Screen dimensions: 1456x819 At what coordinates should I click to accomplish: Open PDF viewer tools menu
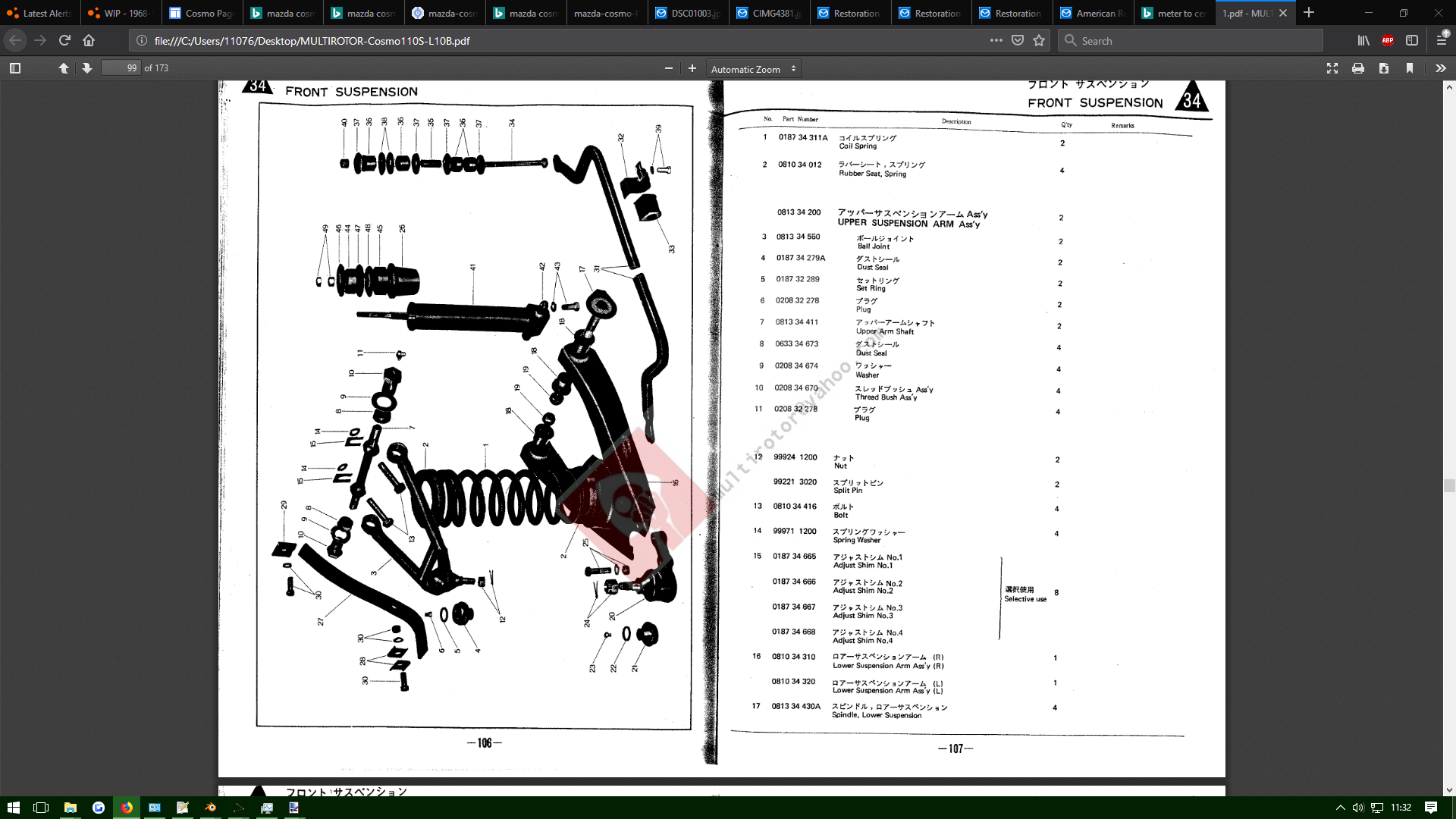(x=1440, y=68)
